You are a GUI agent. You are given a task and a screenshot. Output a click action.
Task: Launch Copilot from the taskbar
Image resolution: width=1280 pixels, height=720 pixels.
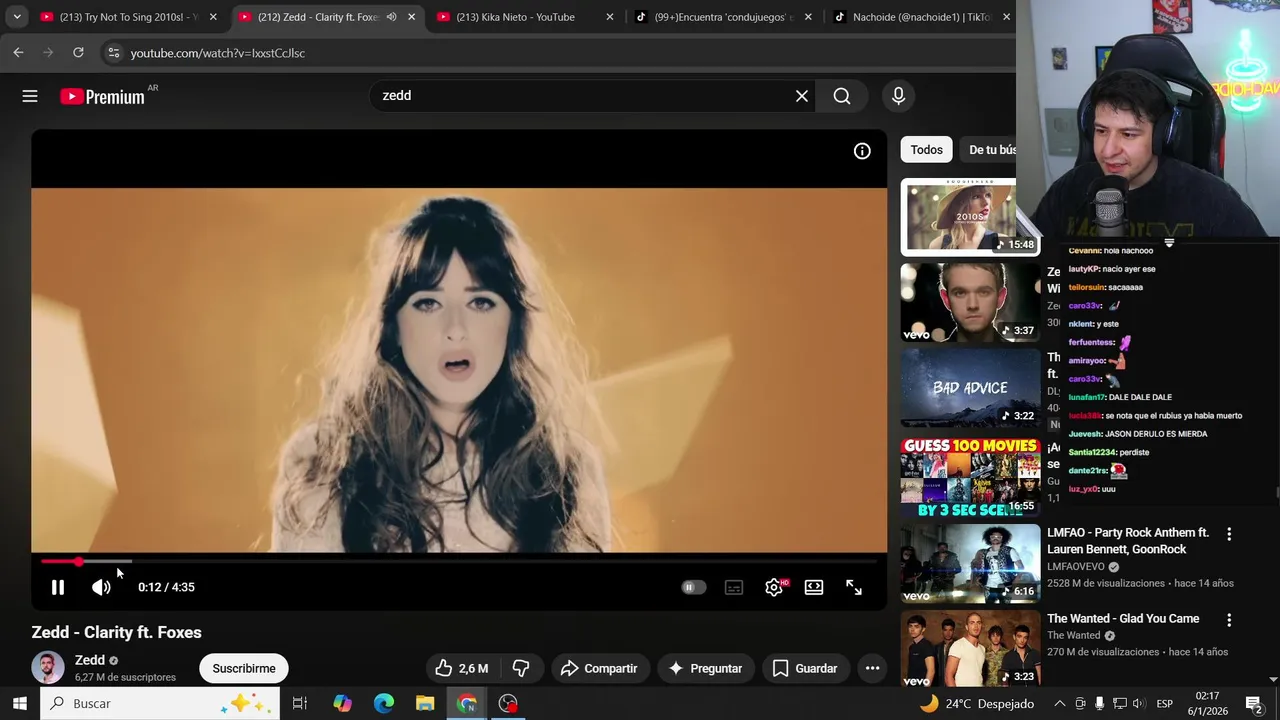(342, 704)
